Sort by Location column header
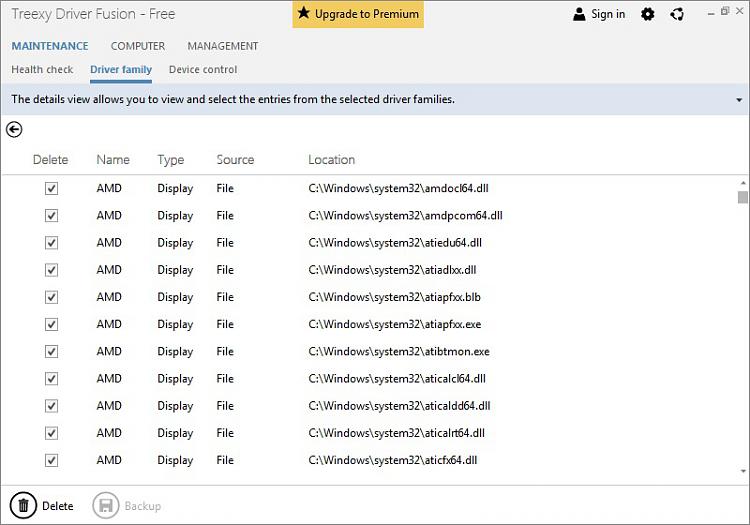Image resolution: width=750 pixels, height=525 pixels. [331, 160]
